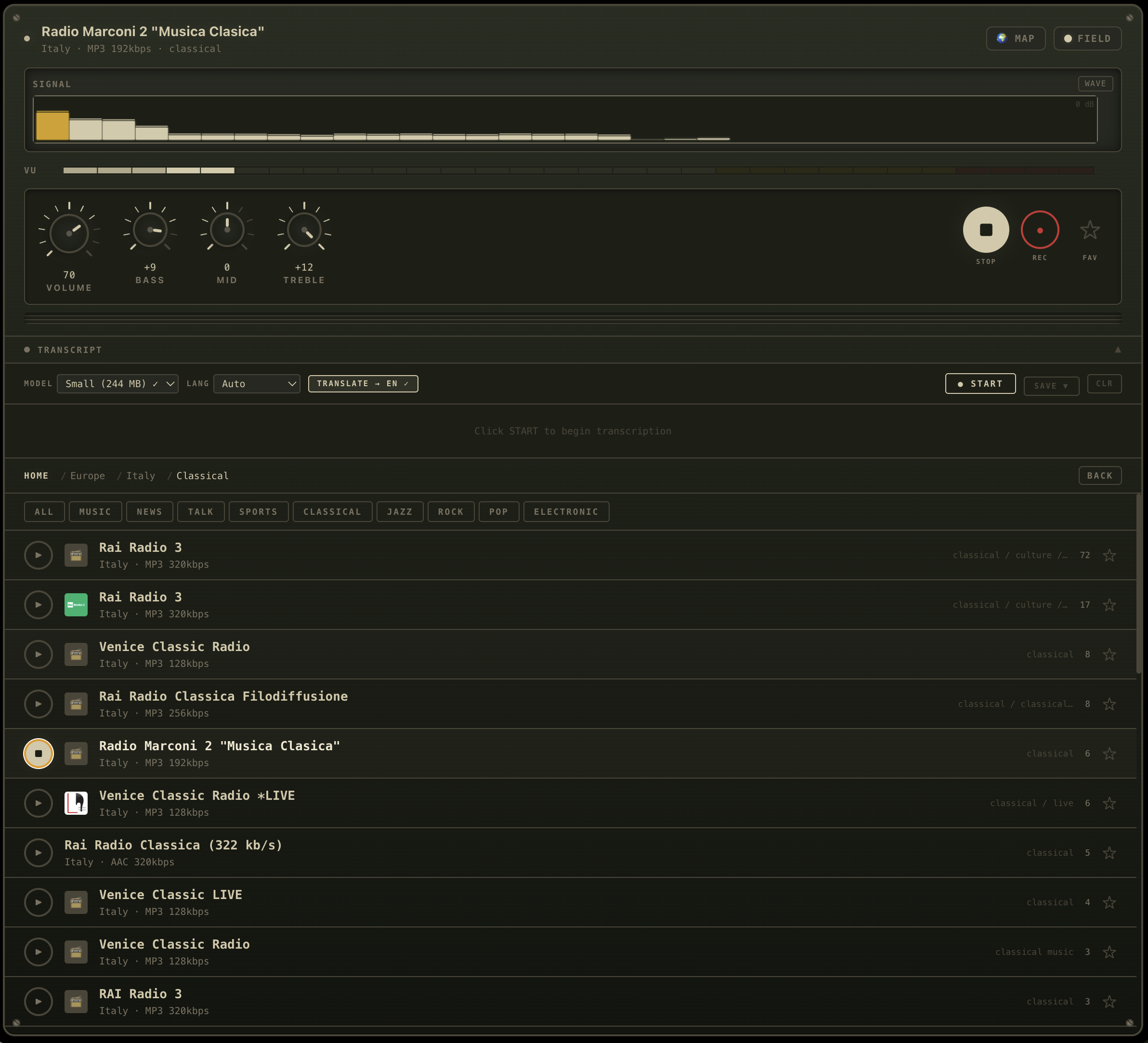Viewport: 1148px width, 1043px height.
Task: Toggle TRANSLATE to EN option
Action: [363, 383]
